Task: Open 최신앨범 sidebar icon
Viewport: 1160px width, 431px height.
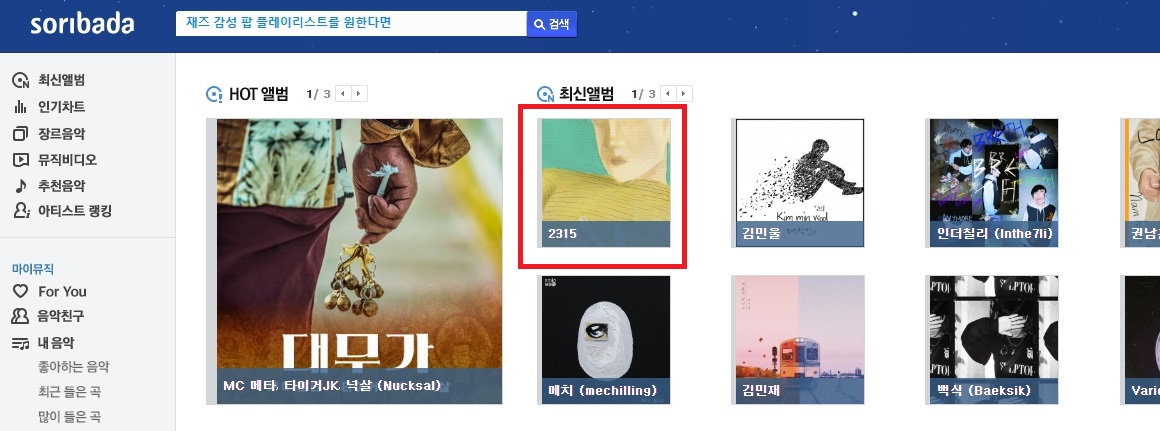Action: pos(21,81)
